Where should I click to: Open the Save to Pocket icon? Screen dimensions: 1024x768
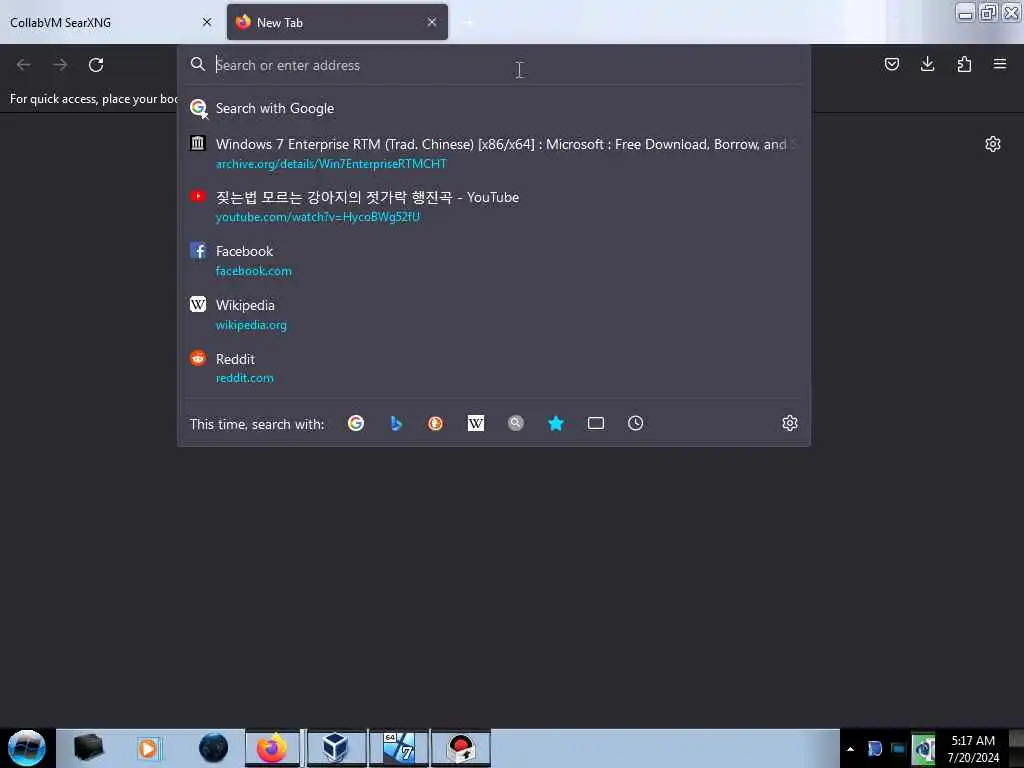click(x=891, y=64)
